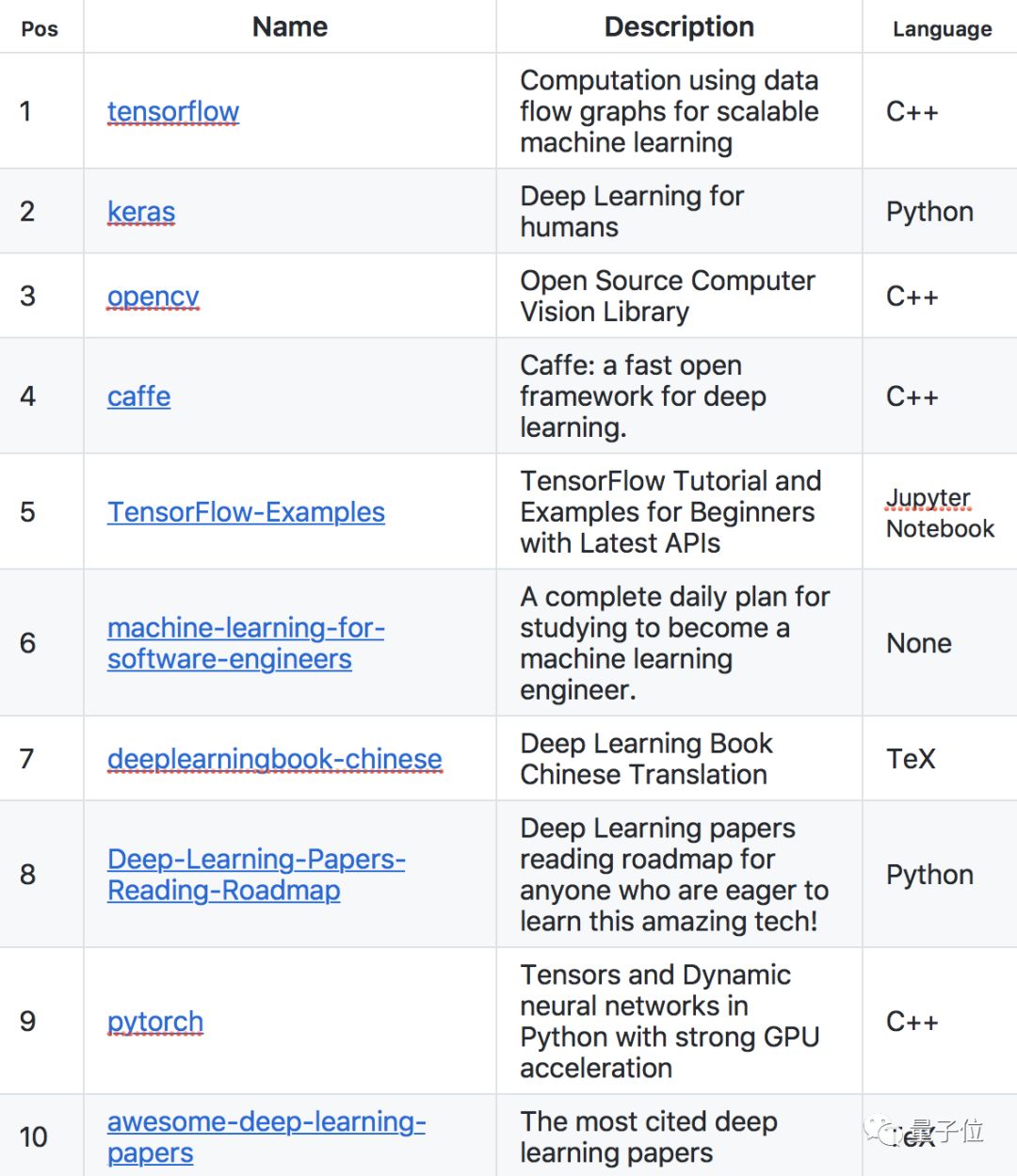Open the TensorFlow-Examples link
The image size is (1017, 1176).
point(246,512)
